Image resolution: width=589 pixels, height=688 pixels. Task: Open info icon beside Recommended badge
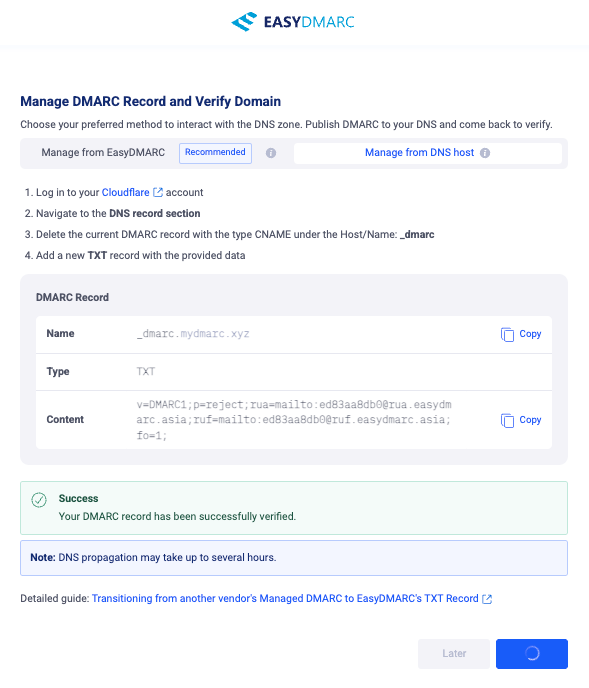point(271,153)
